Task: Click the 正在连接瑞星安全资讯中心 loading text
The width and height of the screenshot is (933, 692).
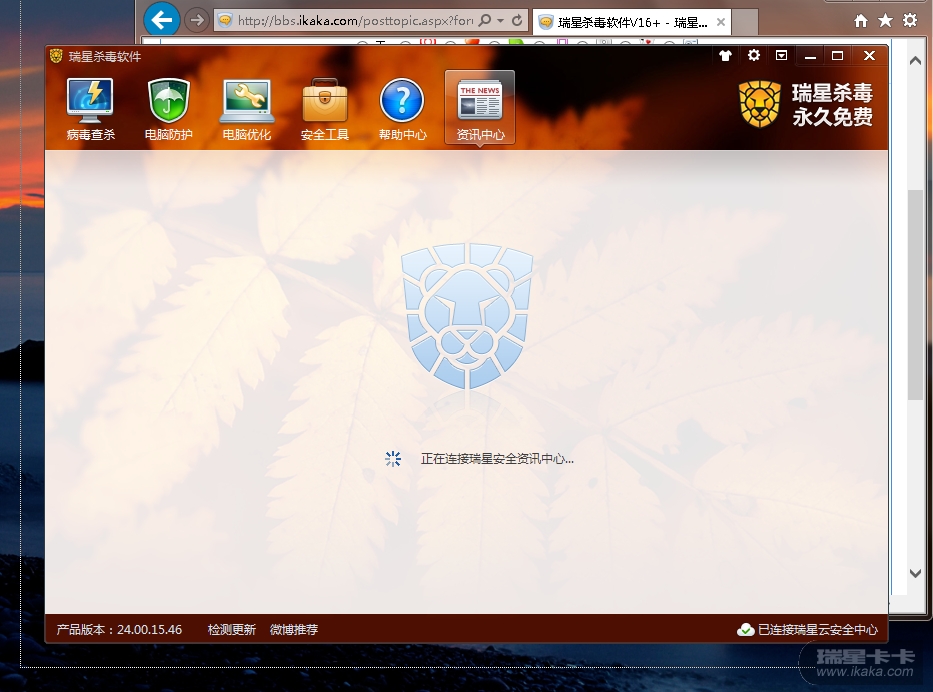Action: click(497, 459)
